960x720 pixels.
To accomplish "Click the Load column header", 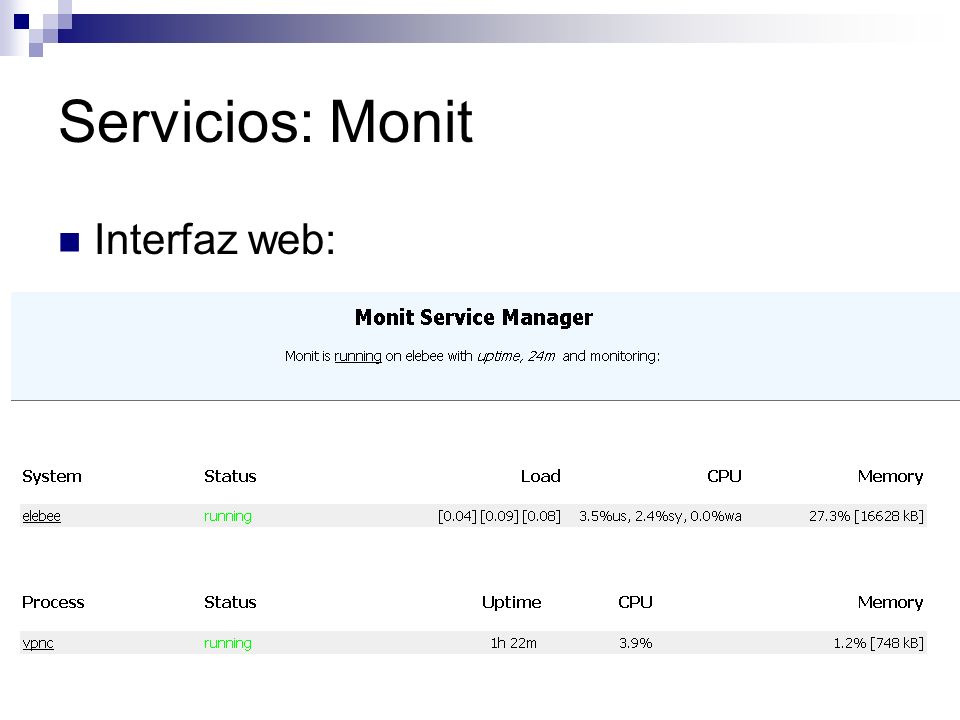I will coord(541,476).
